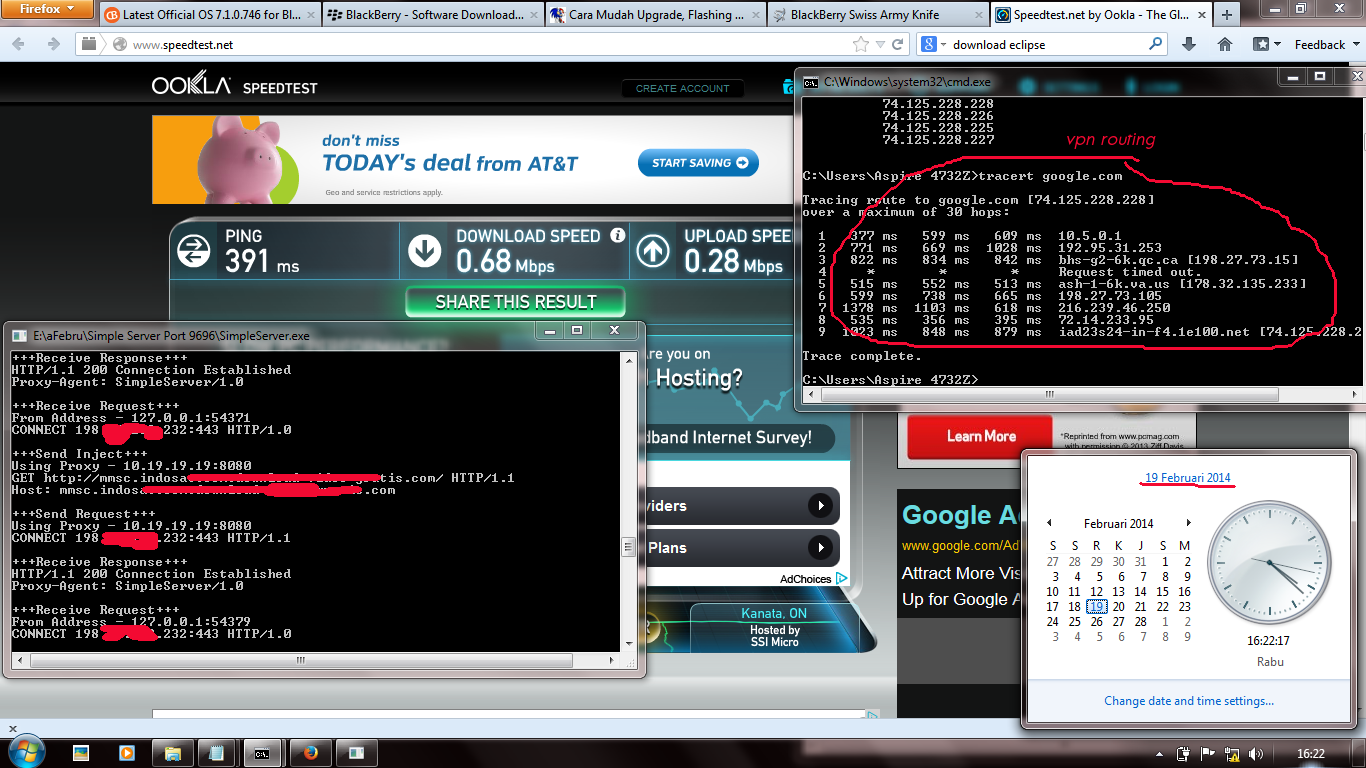The image size is (1366, 768).
Task: Open Change date and time settings
Action: (1189, 701)
